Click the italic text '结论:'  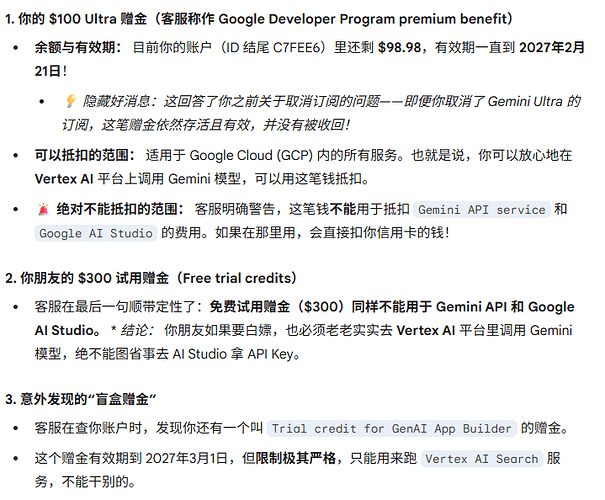(x=137, y=330)
